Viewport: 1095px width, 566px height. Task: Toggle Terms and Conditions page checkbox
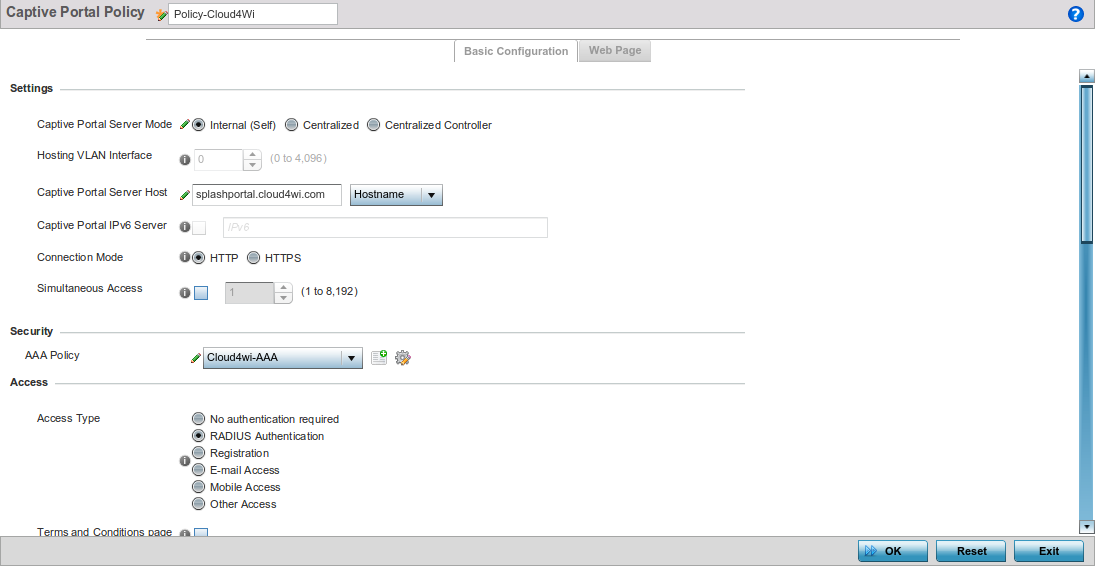tap(200, 533)
